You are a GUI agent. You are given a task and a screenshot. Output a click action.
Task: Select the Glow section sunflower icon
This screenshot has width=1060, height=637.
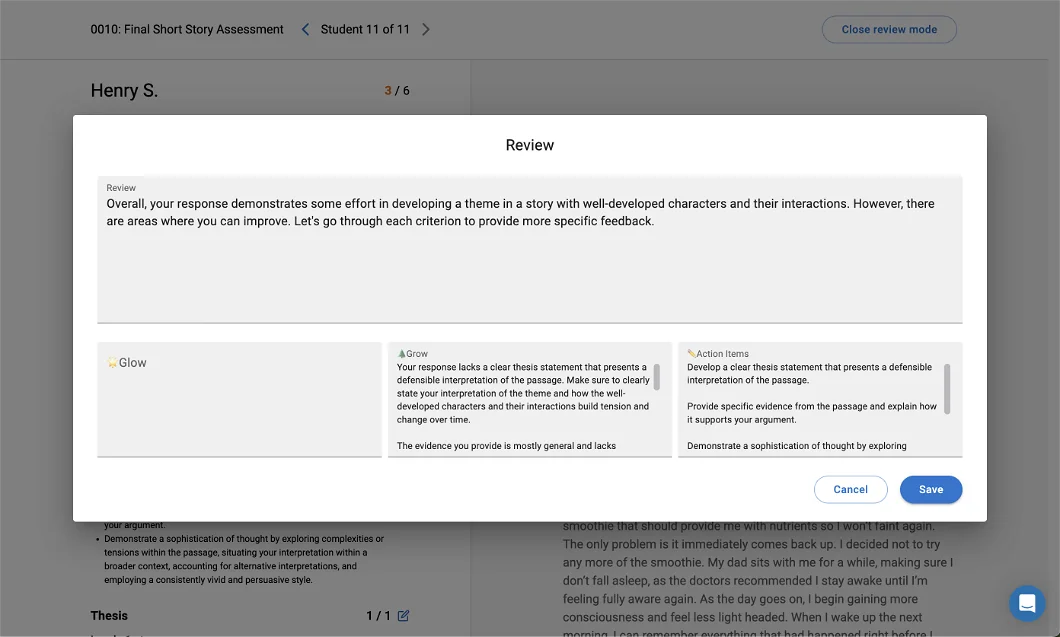tap(114, 362)
